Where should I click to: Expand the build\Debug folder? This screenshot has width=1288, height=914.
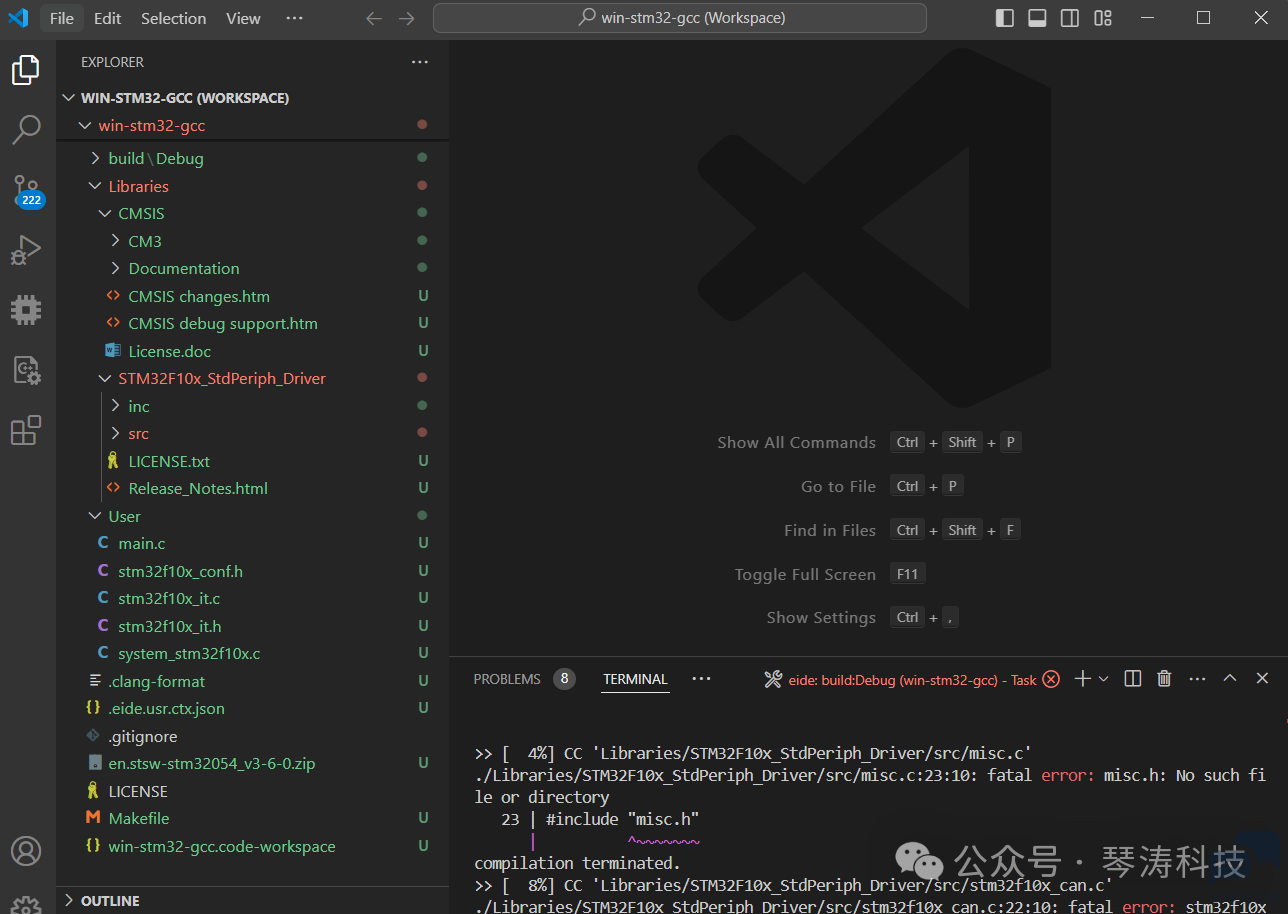click(252, 158)
